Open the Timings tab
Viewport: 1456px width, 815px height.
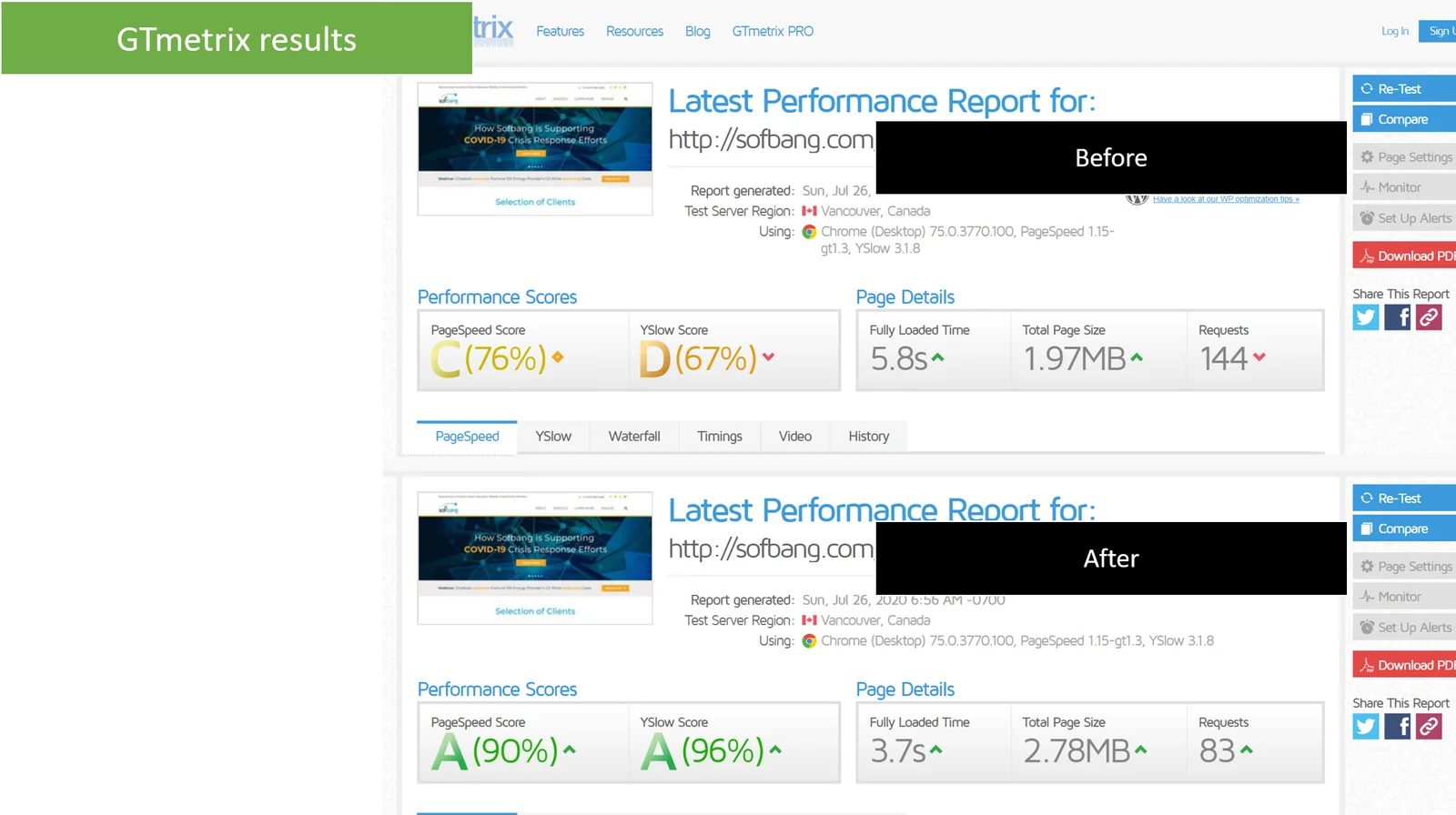pos(720,437)
